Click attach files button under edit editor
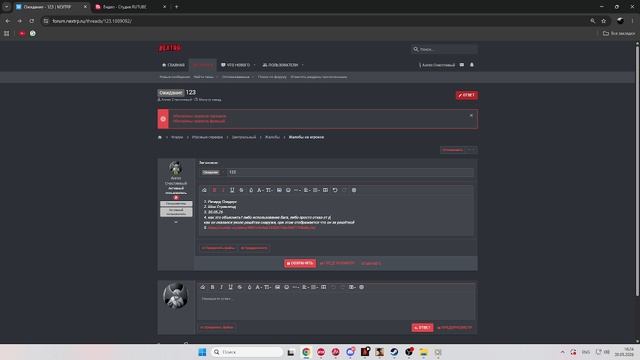Image resolution: width=640 pixels, height=360 pixels. coord(218,248)
